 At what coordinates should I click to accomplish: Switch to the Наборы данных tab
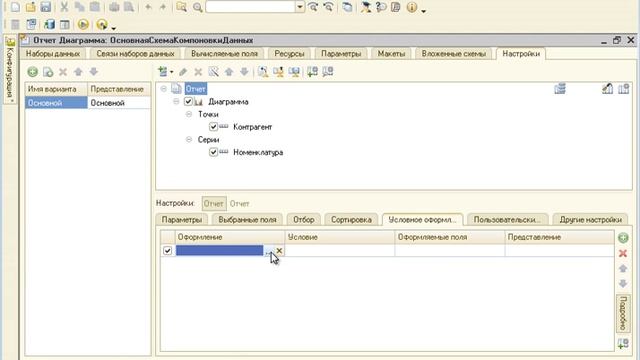coord(53,54)
